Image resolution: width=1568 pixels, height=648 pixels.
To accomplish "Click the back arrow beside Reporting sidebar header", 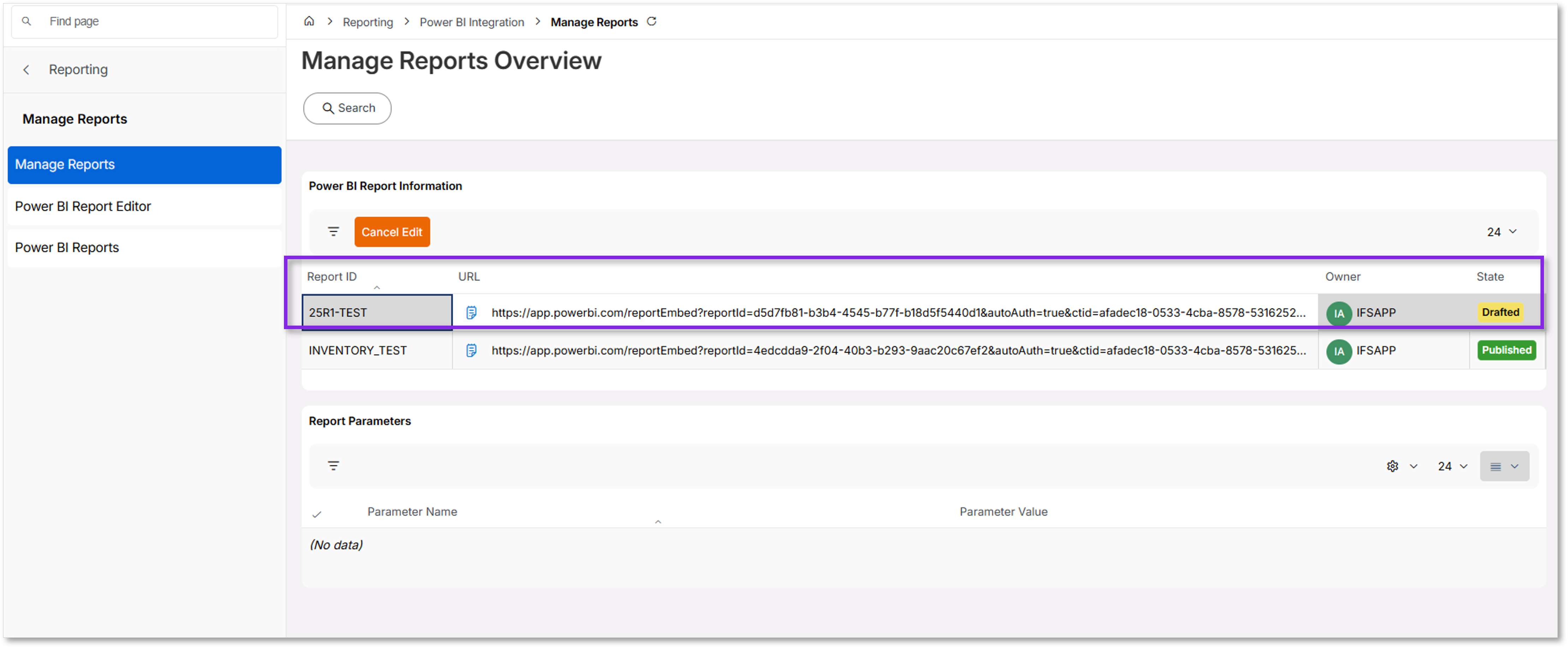I will [x=26, y=69].
